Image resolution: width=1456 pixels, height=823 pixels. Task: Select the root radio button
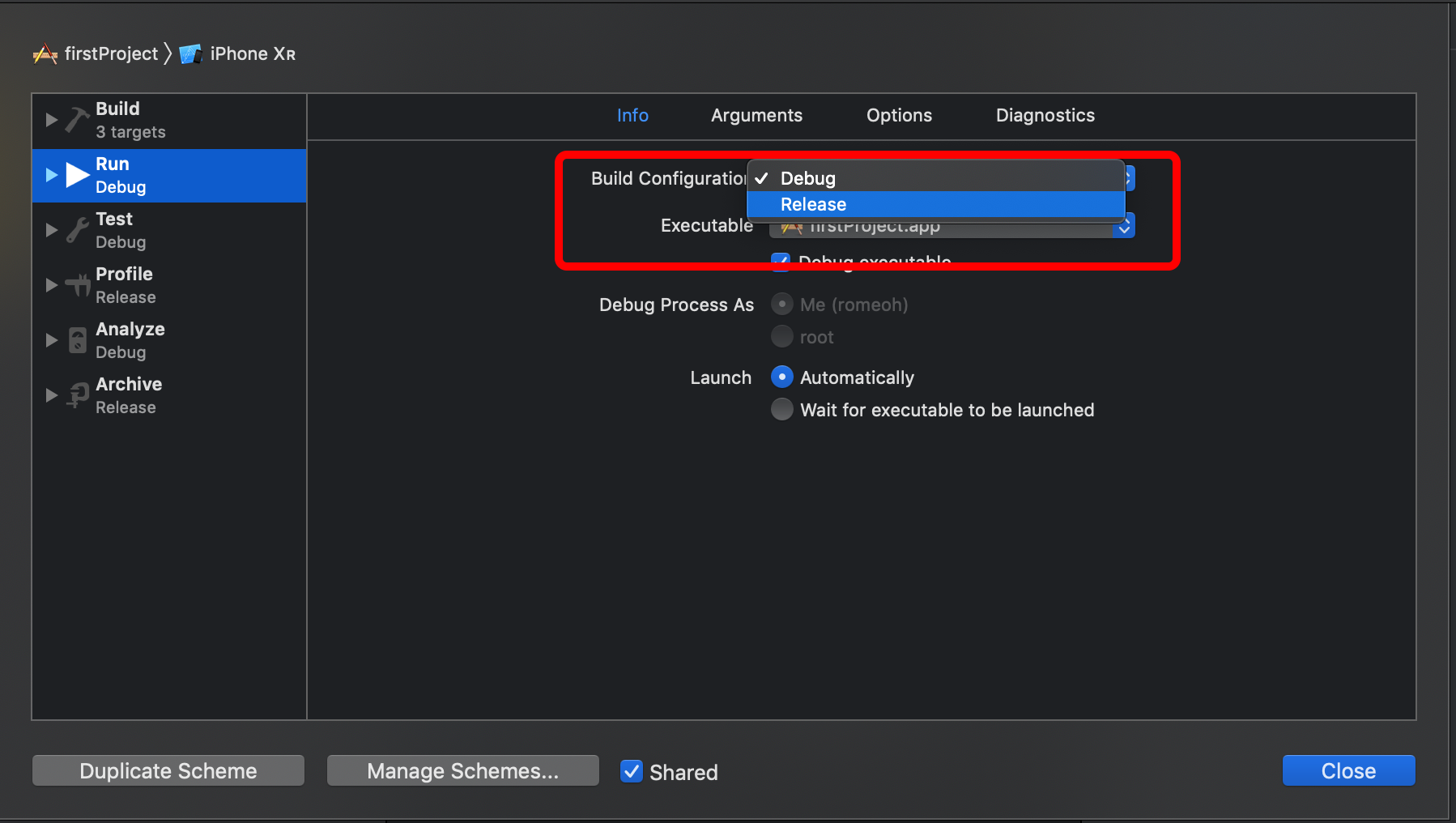click(781, 336)
